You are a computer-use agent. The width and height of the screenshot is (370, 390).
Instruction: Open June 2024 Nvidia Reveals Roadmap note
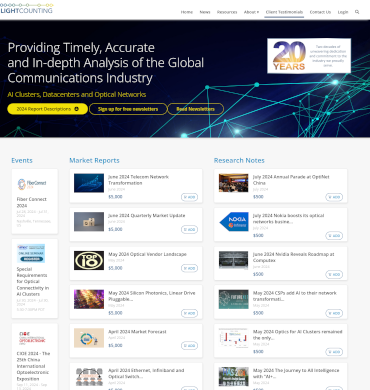293,257
